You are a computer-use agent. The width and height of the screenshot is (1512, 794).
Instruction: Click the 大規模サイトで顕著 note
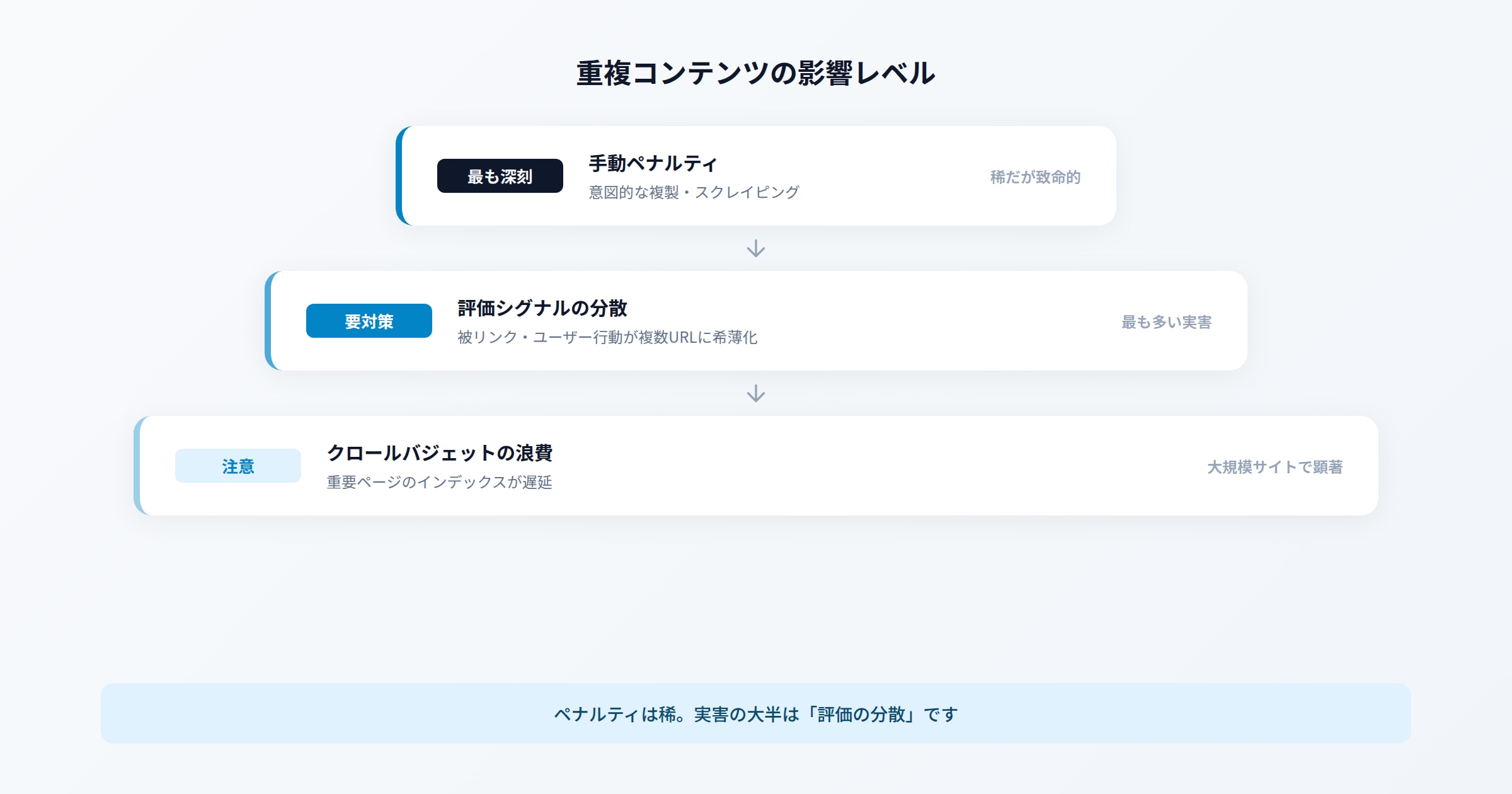[1274, 467]
